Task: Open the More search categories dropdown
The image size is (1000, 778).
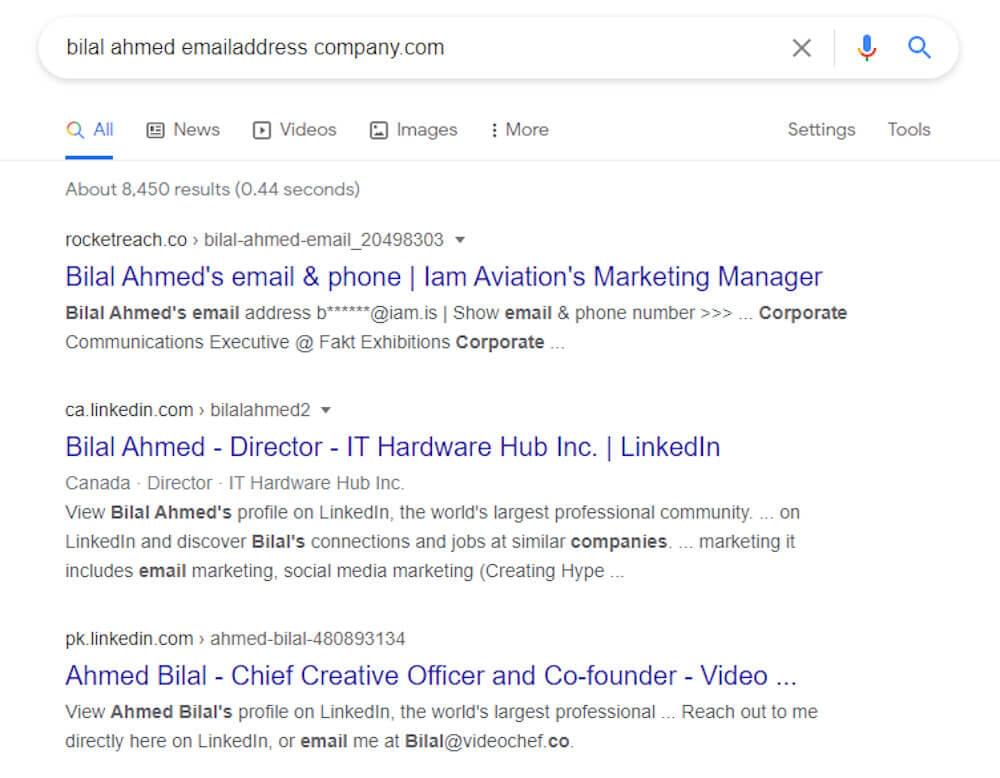Action: pos(519,129)
